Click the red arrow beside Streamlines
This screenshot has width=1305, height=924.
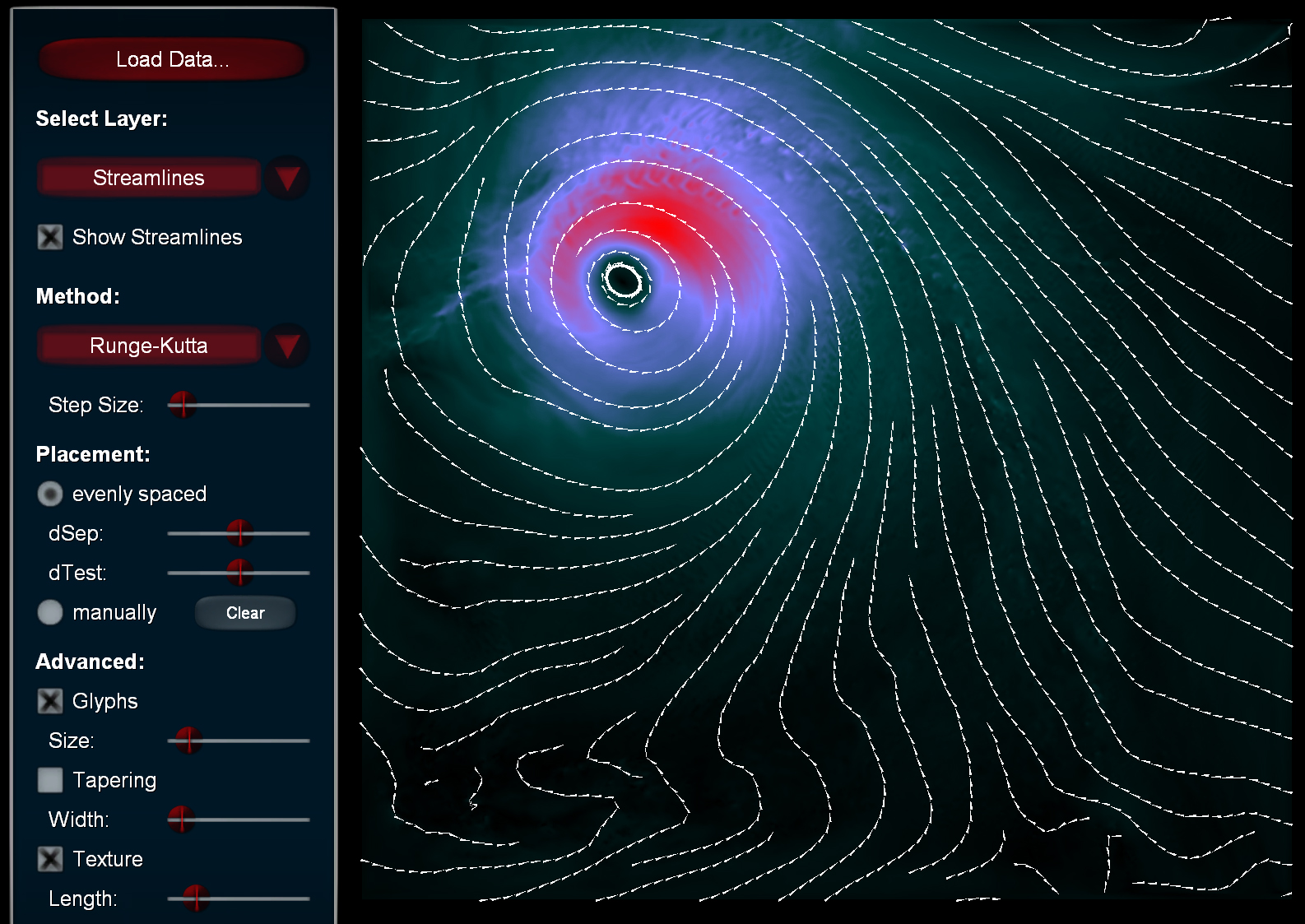(x=287, y=178)
